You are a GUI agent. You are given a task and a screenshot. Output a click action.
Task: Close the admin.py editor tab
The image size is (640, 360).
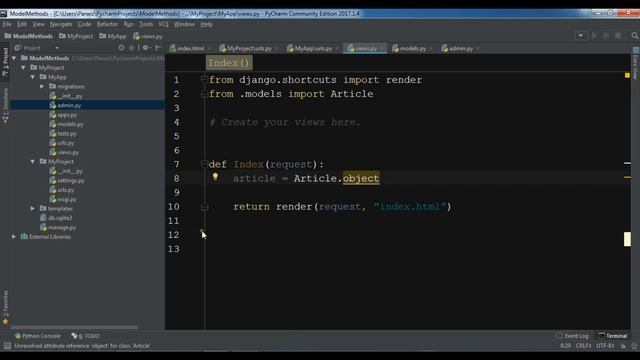[x=478, y=49]
